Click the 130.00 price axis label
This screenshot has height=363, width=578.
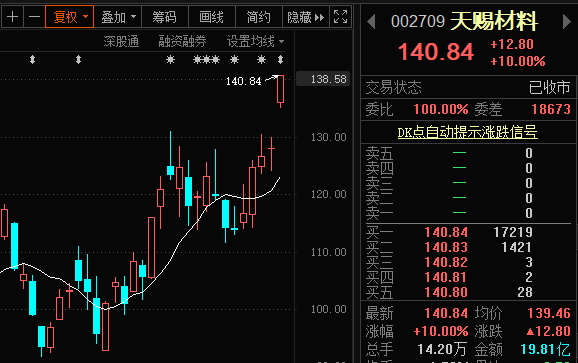point(328,137)
